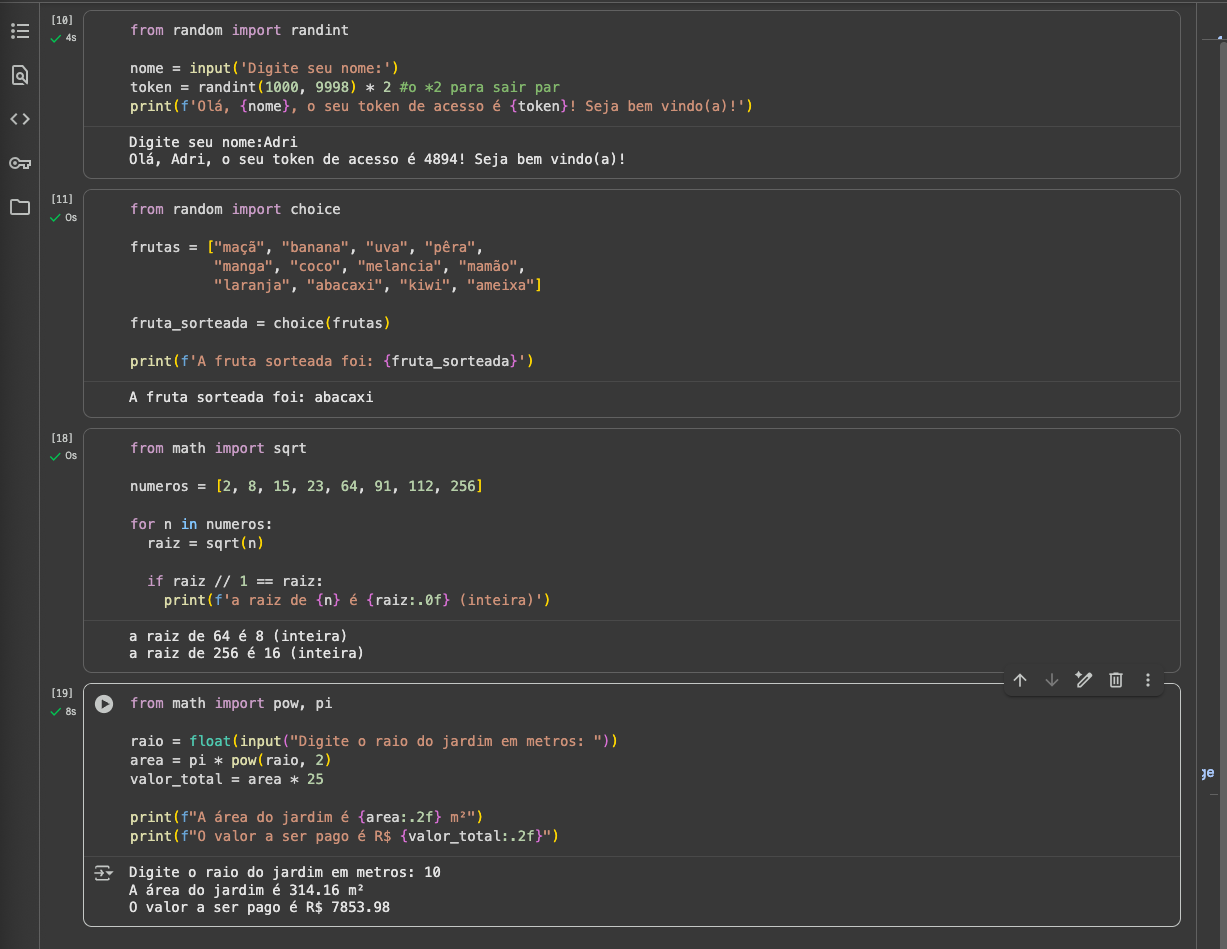Delete the selected cell with trash icon
1227x949 pixels.
(x=1116, y=680)
